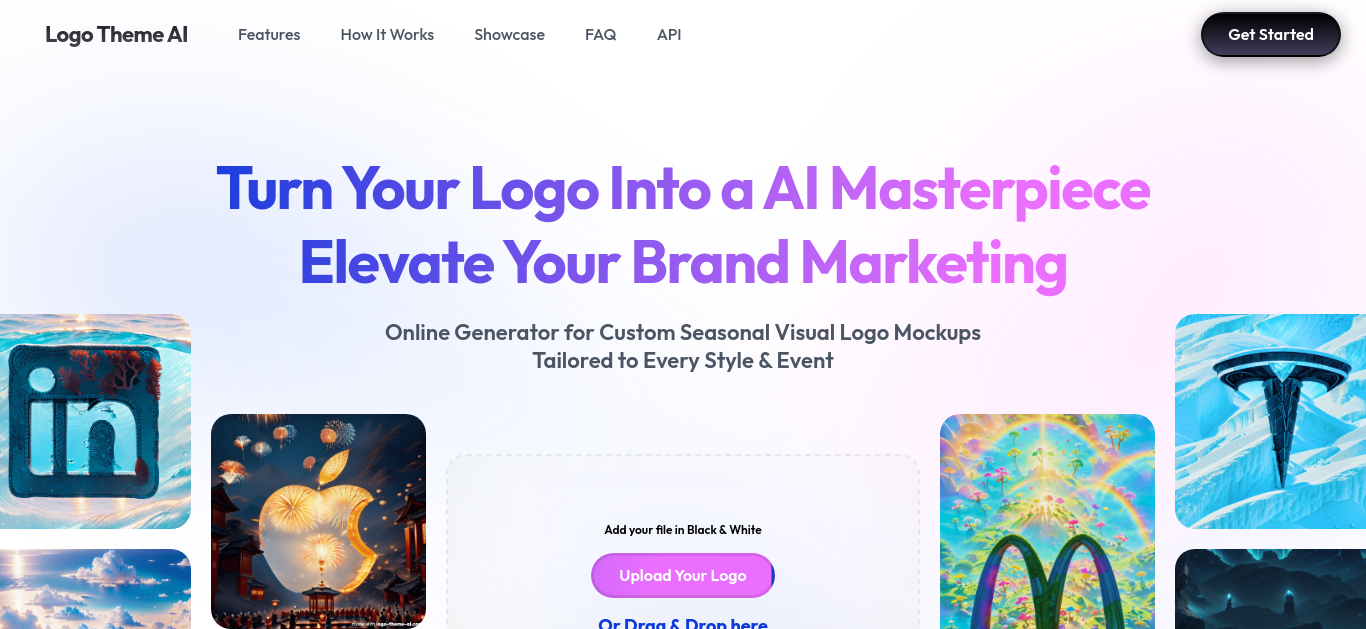Image resolution: width=1366 pixels, height=629 pixels.
Task: Select FAQ in the navigation bar
Action: click(600, 34)
